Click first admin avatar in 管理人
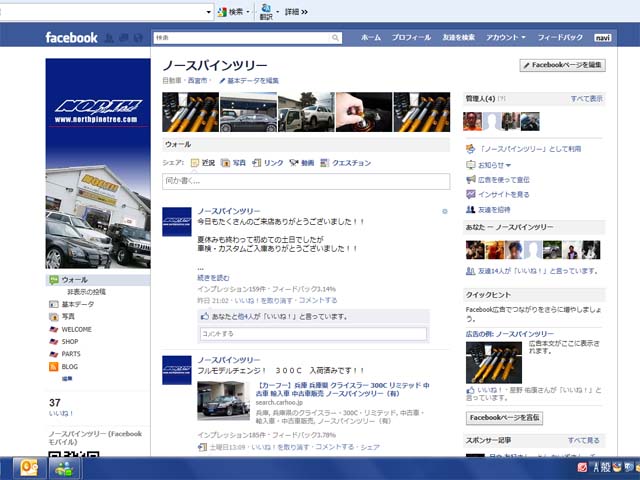Image resolution: width=640 pixels, height=480 pixels. coord(472,122)
